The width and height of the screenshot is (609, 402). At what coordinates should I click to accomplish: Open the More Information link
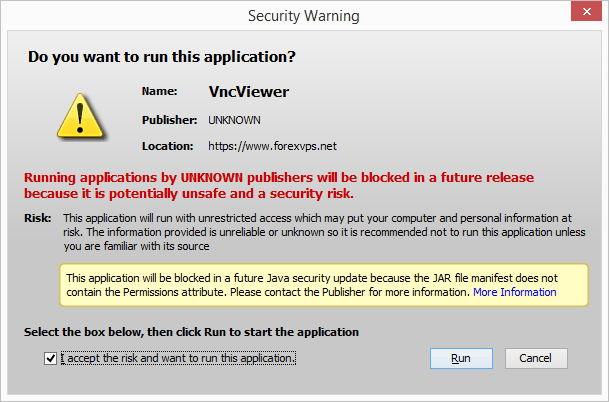tap(514, 292)
